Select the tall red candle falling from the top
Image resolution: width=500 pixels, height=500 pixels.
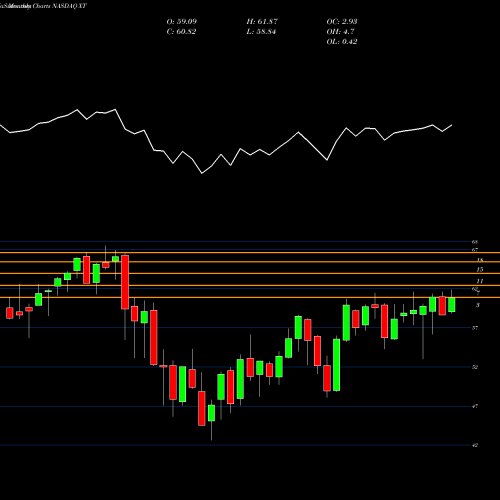125,282
